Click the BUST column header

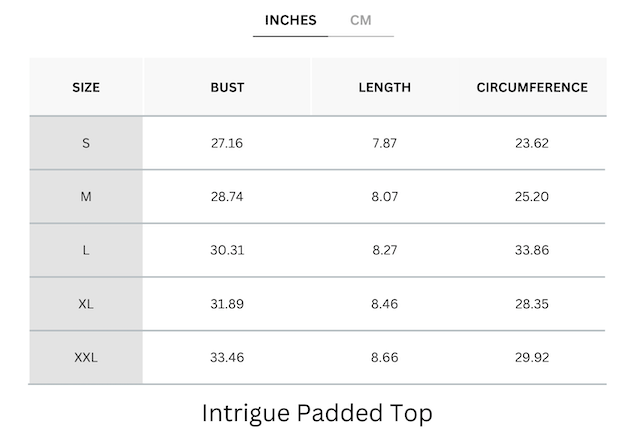[227, 87]
